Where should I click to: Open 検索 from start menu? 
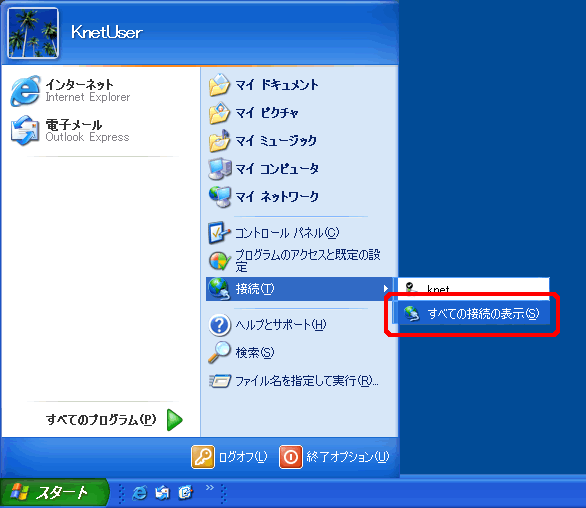pos(299,352)
